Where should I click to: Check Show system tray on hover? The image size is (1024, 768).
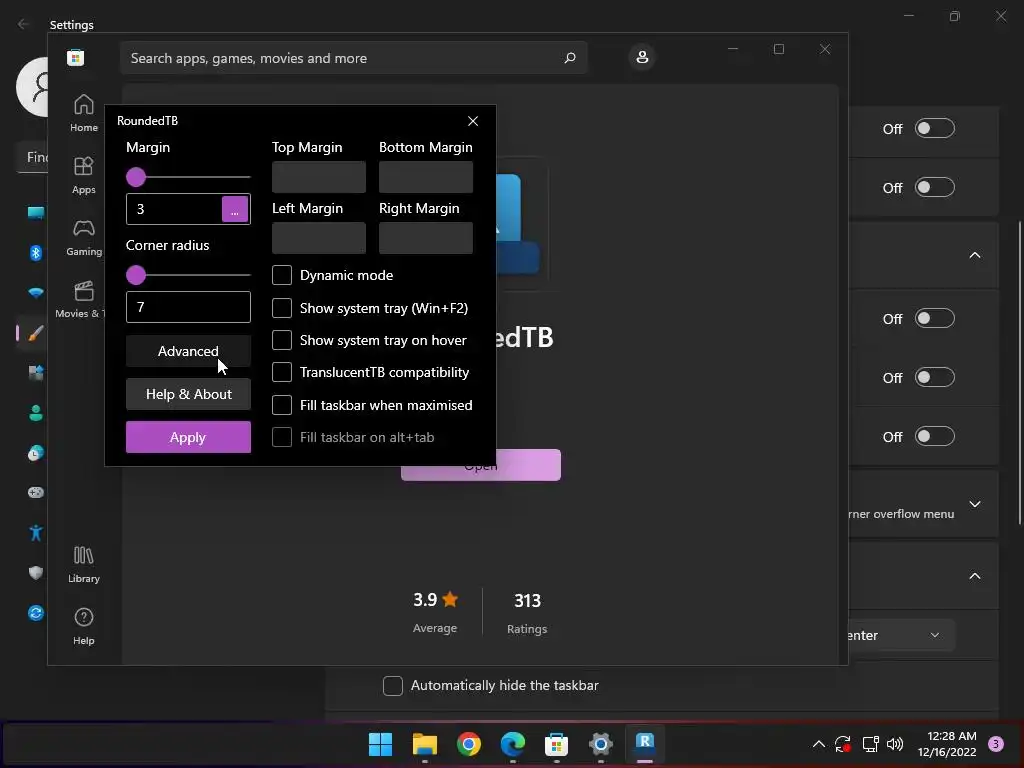tap(281, 340)
